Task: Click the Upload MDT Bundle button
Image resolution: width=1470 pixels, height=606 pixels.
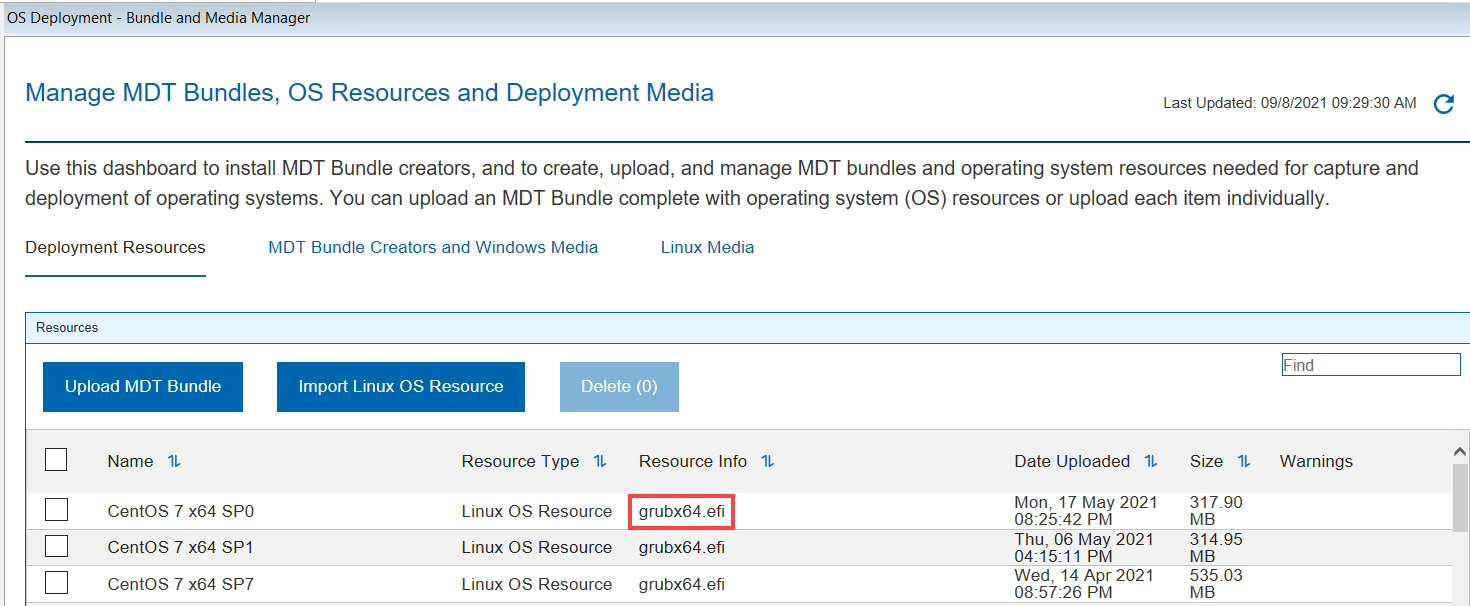Action: pos(143,387)
